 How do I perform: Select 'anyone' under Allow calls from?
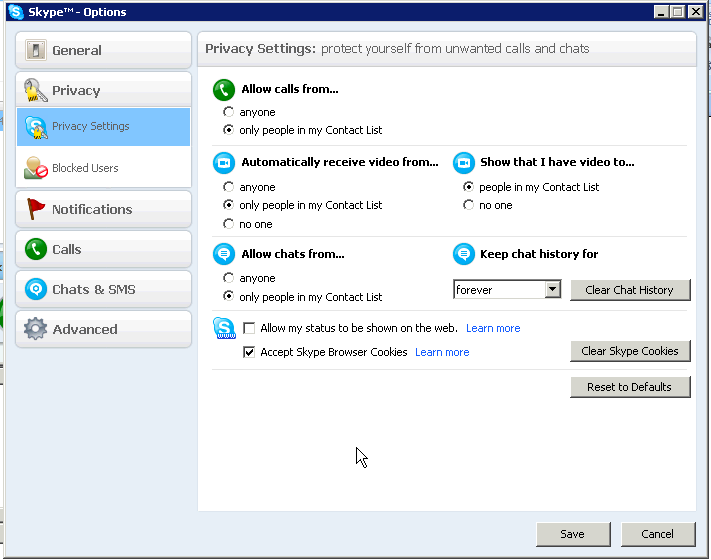pyautogui.click(x=229, y=112)
